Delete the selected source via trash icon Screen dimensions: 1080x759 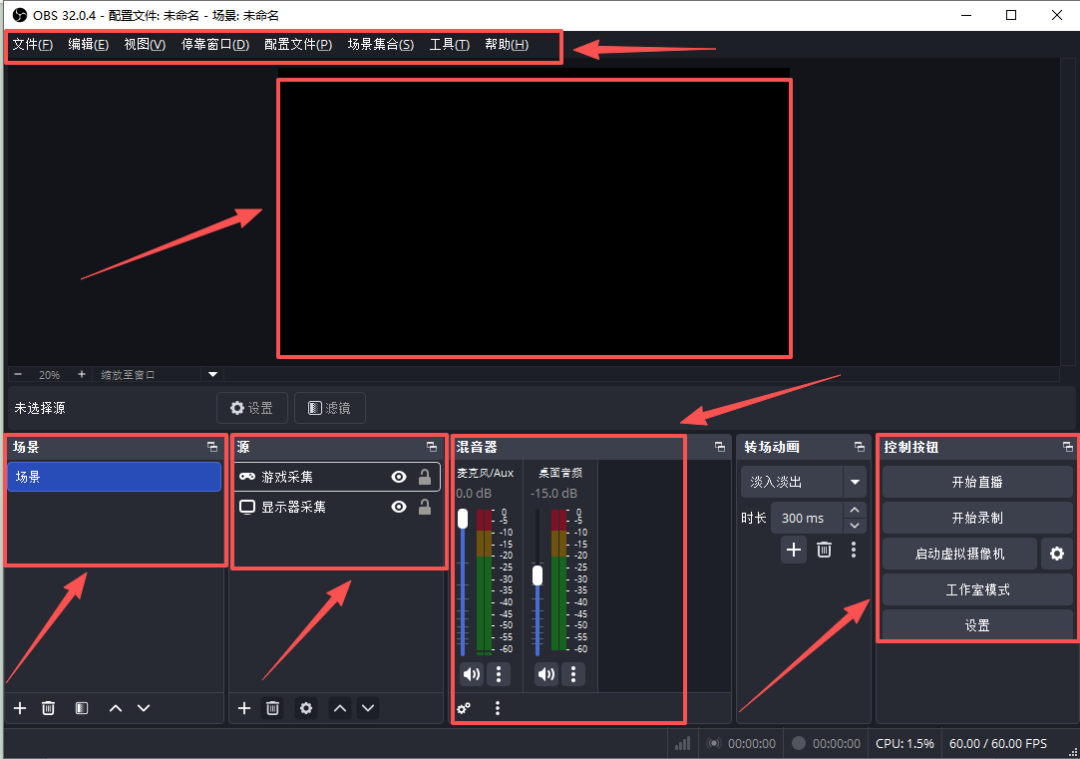click(x=272, y=708)
